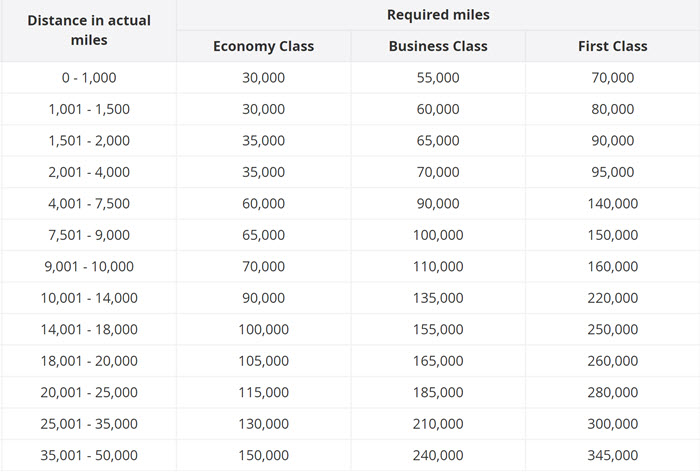Select the 0 - 1,000 distance cell
700x474 pixels.
click(x=89, y=78)
